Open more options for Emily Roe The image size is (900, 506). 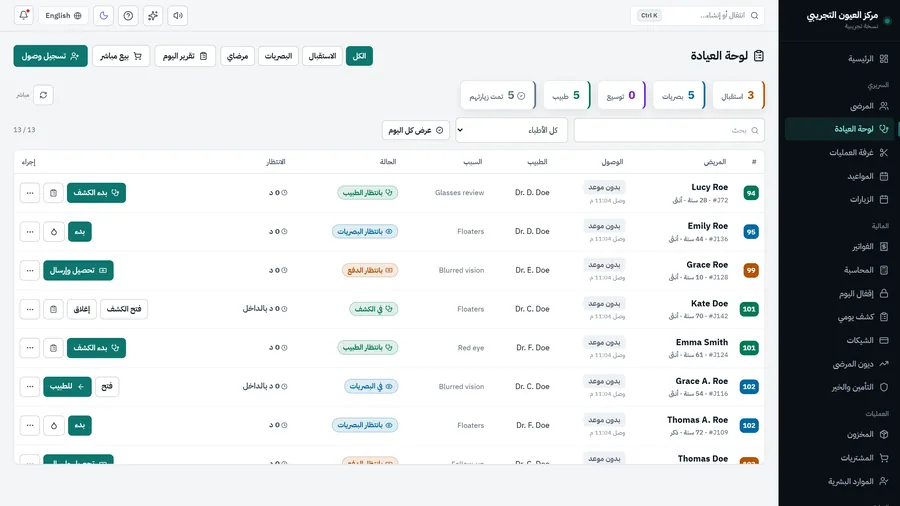point(30,232)
